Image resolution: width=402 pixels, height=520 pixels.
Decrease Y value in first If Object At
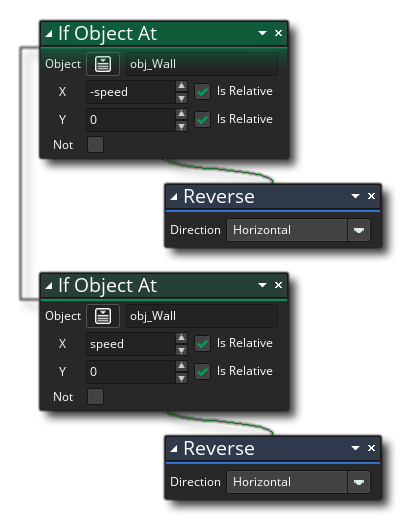click(181, 126)
